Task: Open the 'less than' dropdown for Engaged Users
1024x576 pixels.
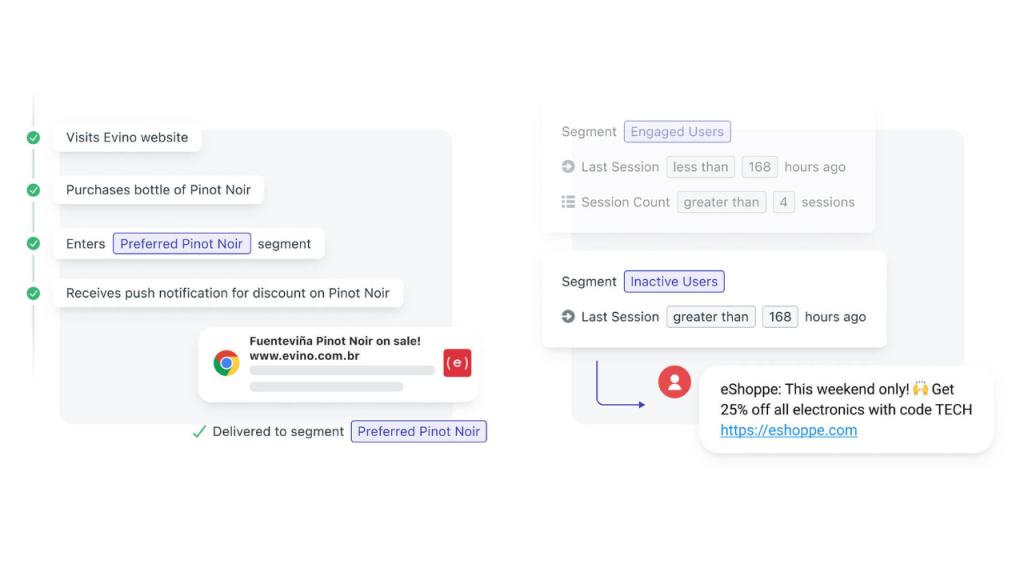Action: point(701,167)
